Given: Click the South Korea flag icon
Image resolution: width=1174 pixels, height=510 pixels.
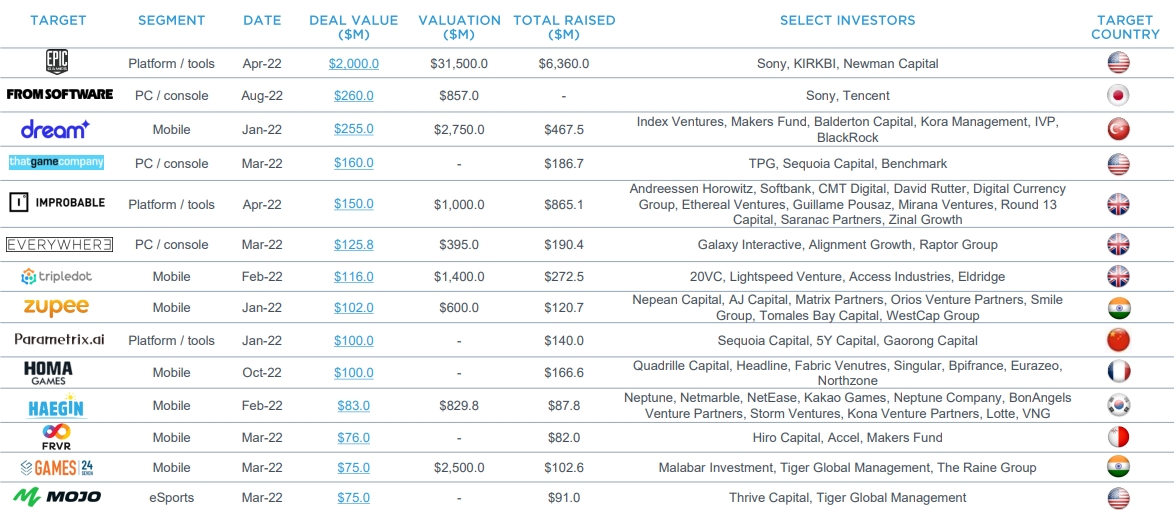Looking at the screenshot, I should pyautogui.click(x=1118, y=406).
